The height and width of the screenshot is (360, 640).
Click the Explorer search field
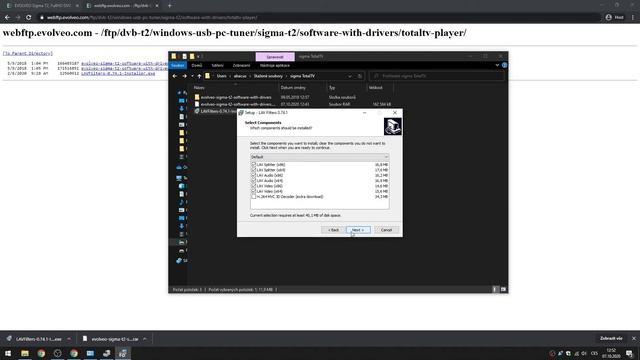437,76
